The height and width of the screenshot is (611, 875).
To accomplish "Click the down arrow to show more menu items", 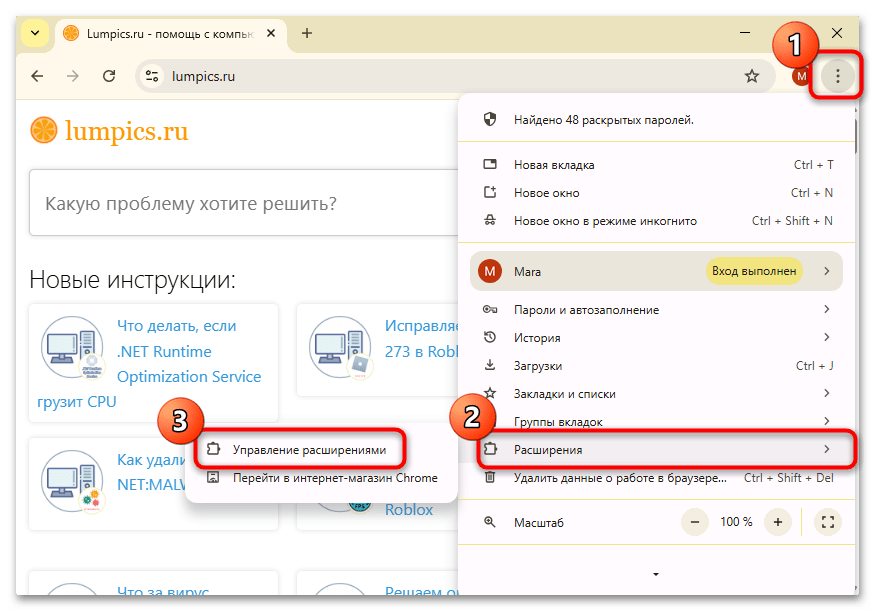I will [x=656, y=574].
